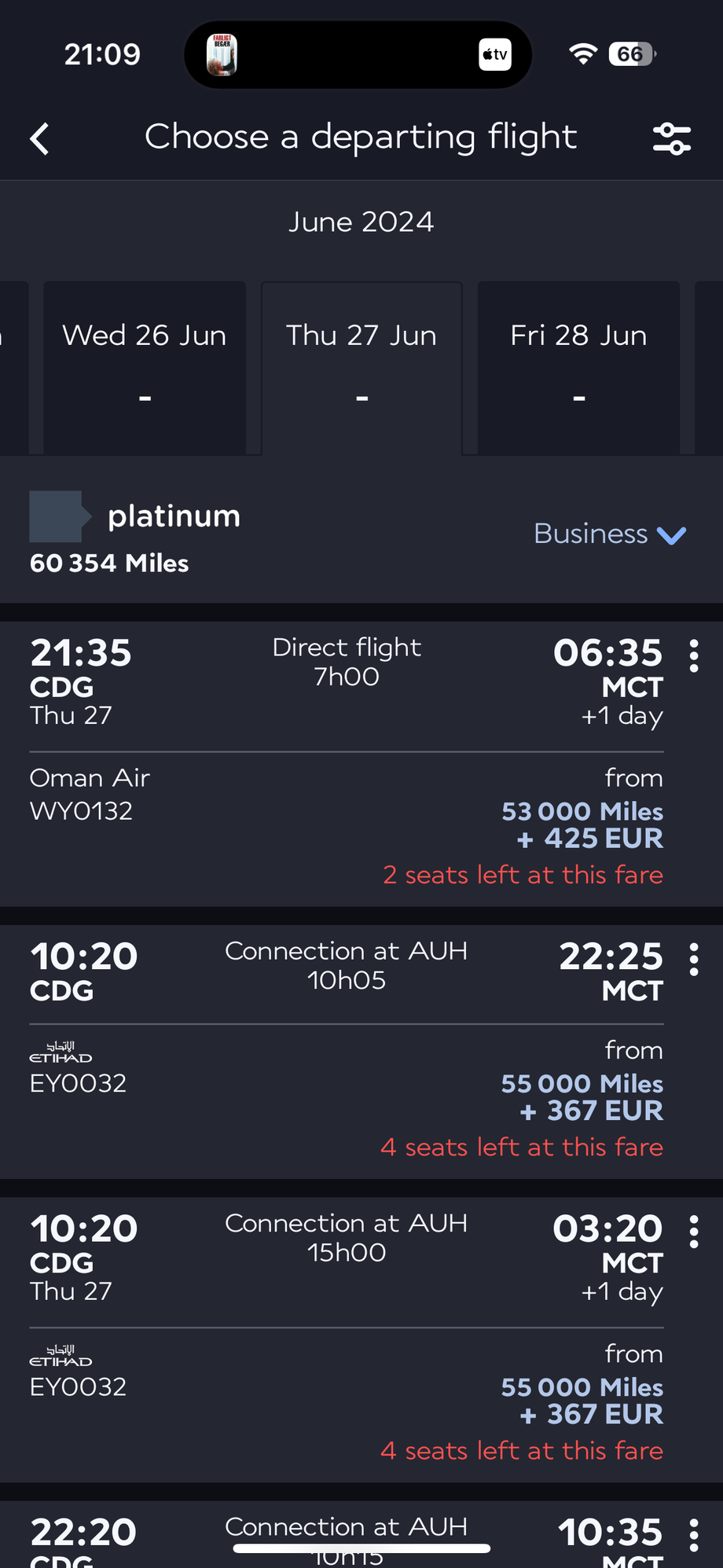The width and height of the screenshot is (723, 1568).
Task: Choose the 53 000 Miles + 425 EUR fare
Action: coord(582,825)
